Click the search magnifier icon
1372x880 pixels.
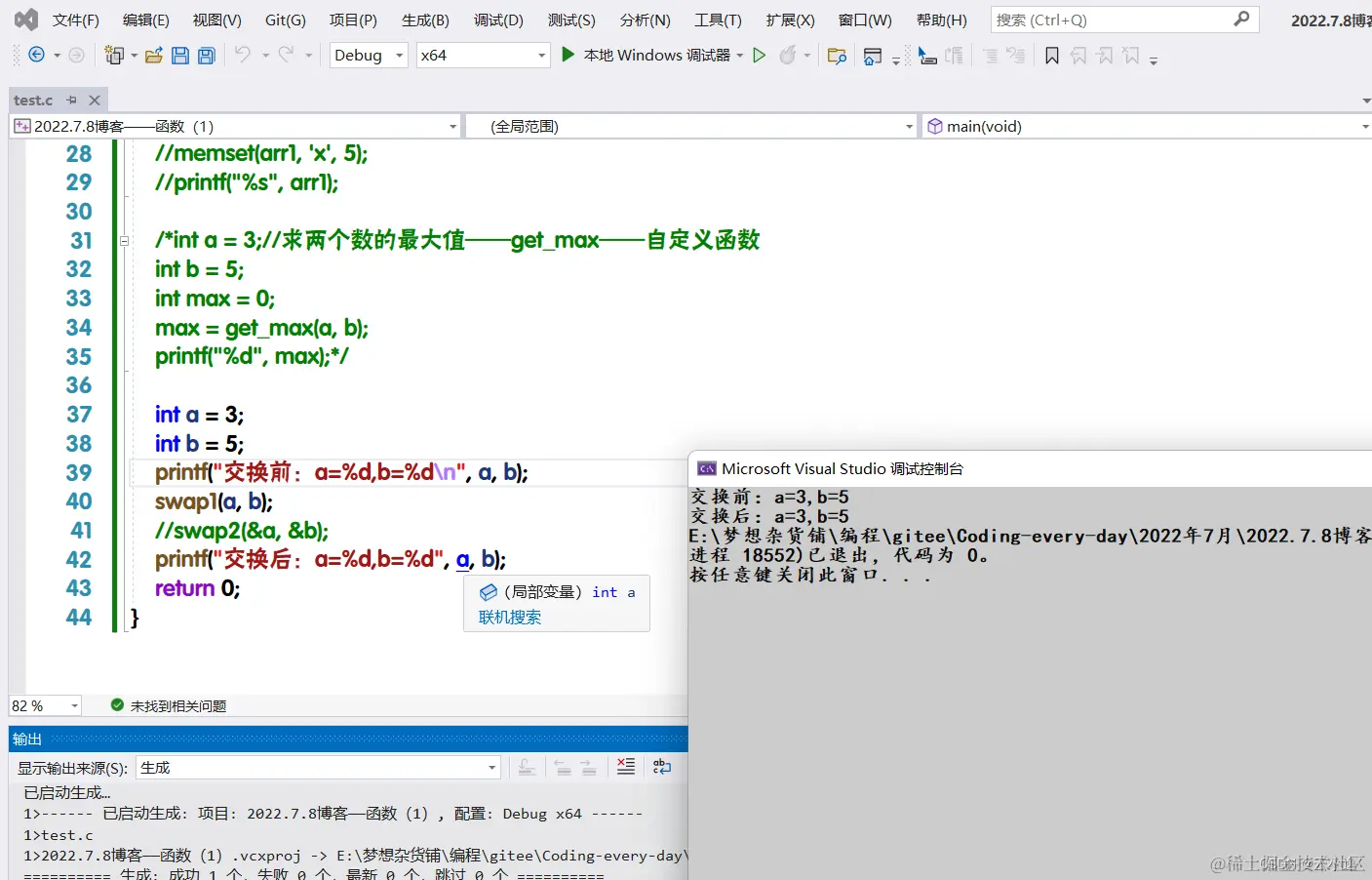1241,19
